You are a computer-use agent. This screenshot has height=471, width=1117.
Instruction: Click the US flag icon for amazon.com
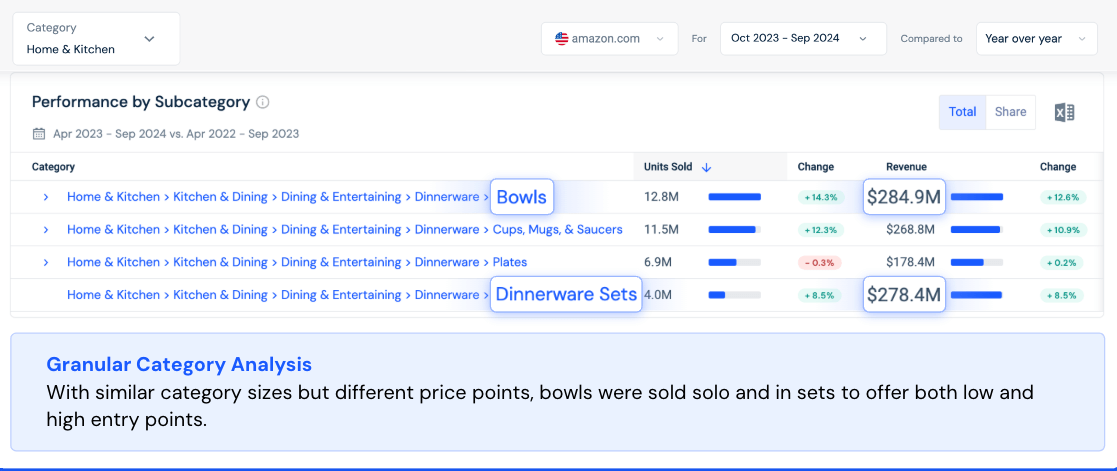(561, 39)
